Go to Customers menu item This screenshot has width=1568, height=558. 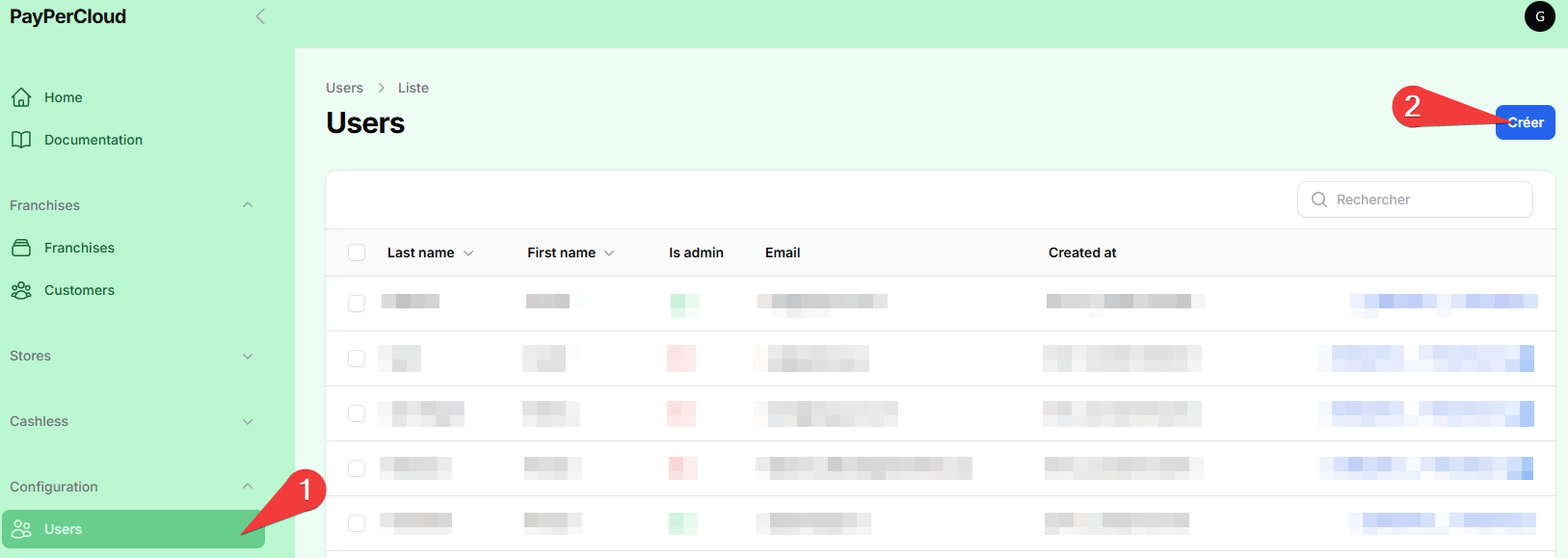click(133, 290)
